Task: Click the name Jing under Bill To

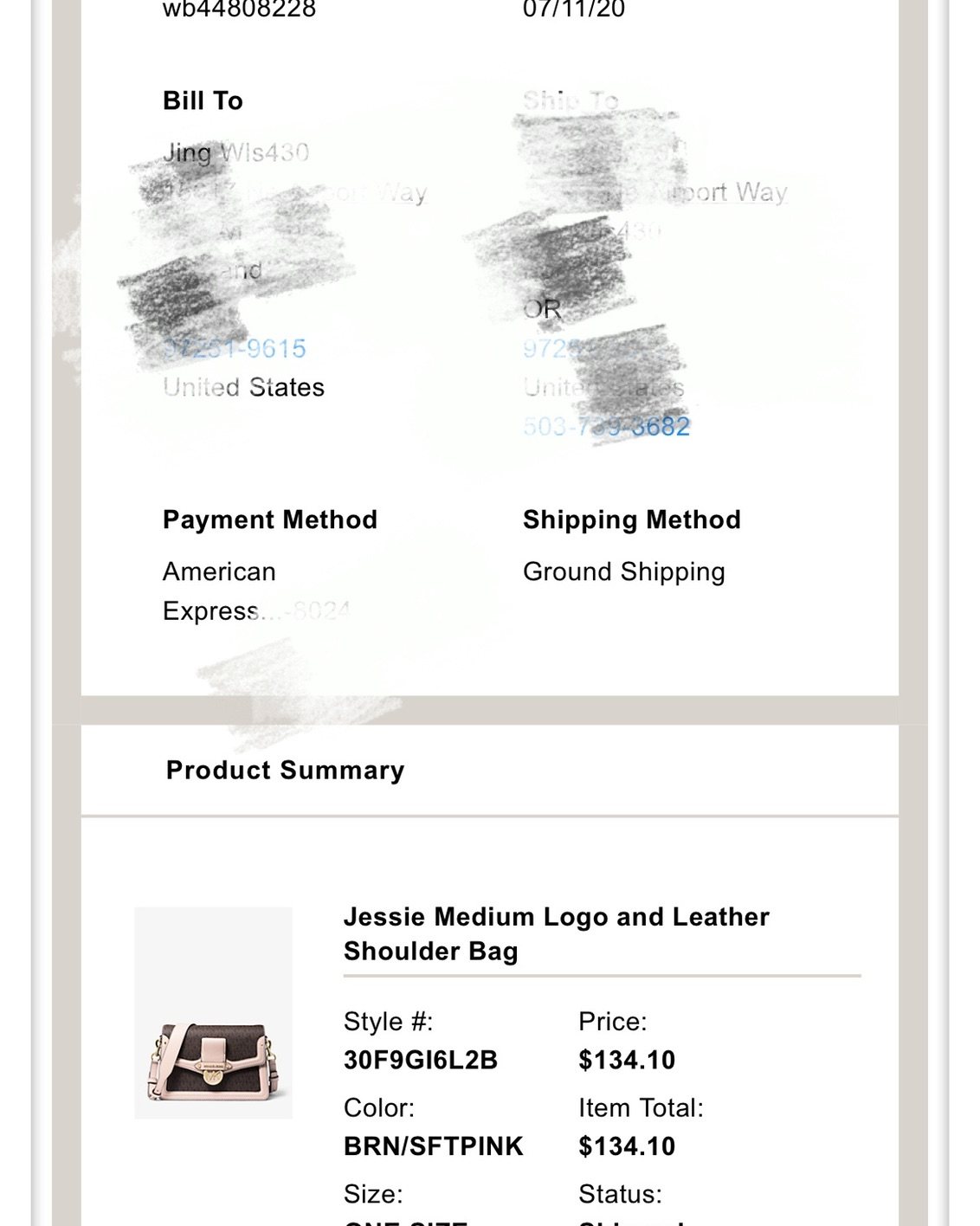Action: [187, 153]
